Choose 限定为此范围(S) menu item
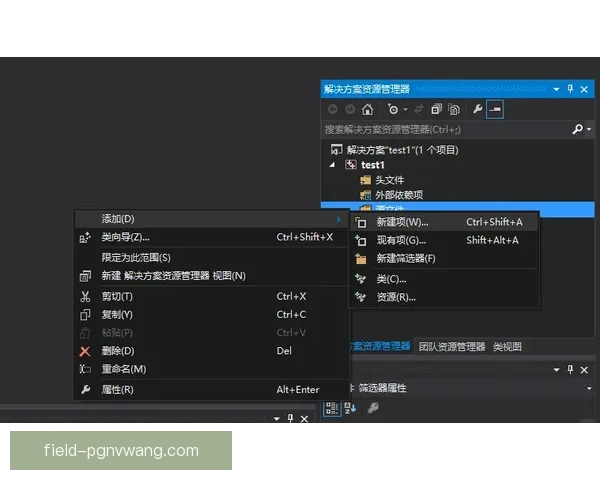This screenshot has width=600, height=480. point(211,258)
